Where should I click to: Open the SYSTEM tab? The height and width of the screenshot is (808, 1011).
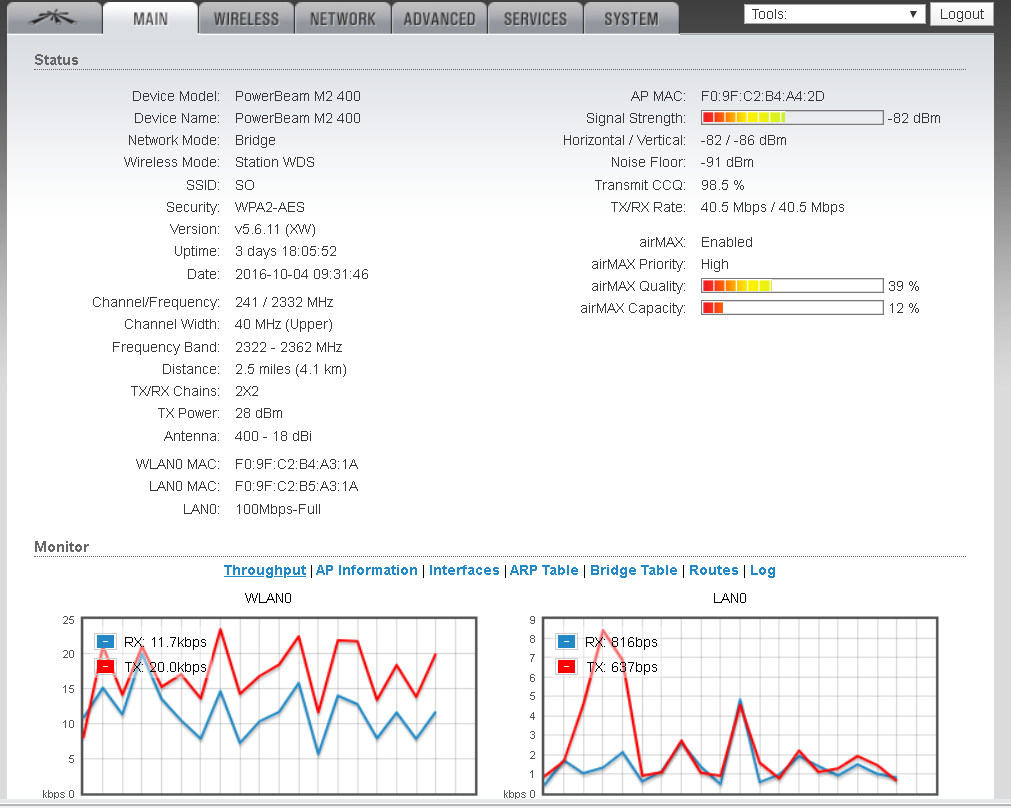(631, 18)
